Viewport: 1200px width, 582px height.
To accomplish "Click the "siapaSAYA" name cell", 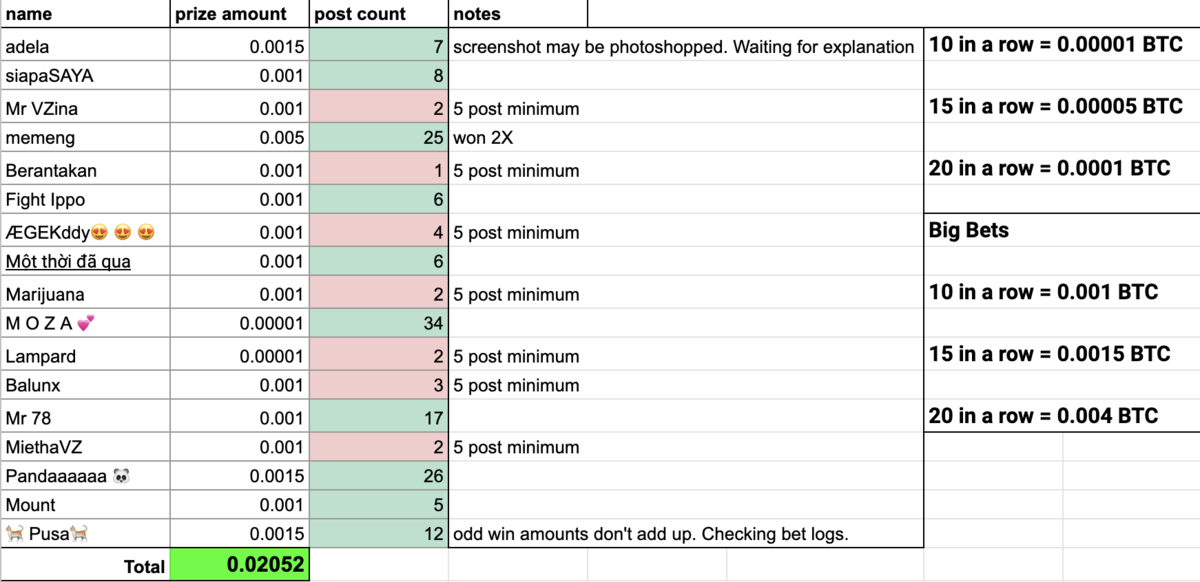I will coord(84,74).
